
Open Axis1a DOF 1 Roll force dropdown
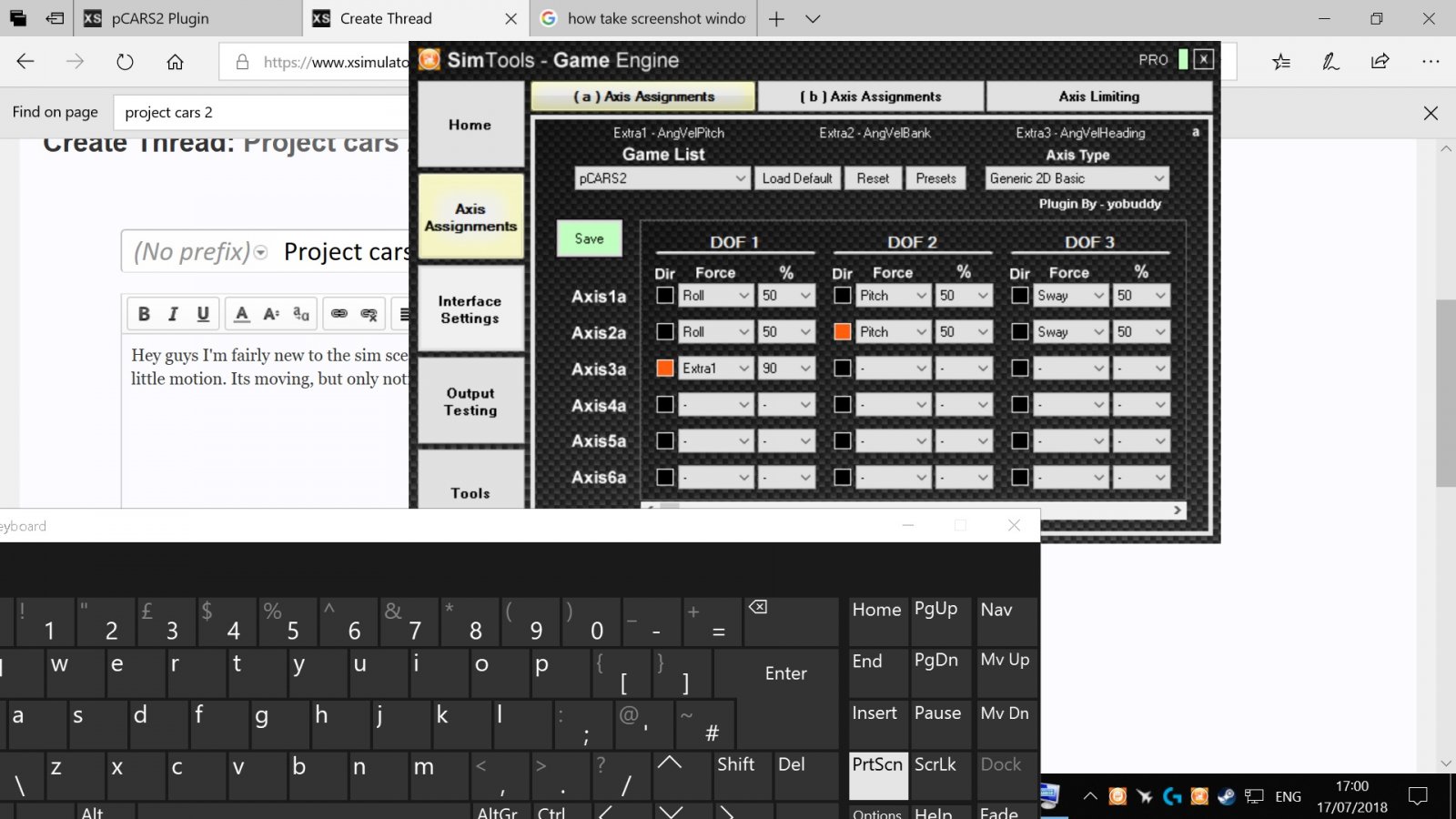tap(716, 295)
